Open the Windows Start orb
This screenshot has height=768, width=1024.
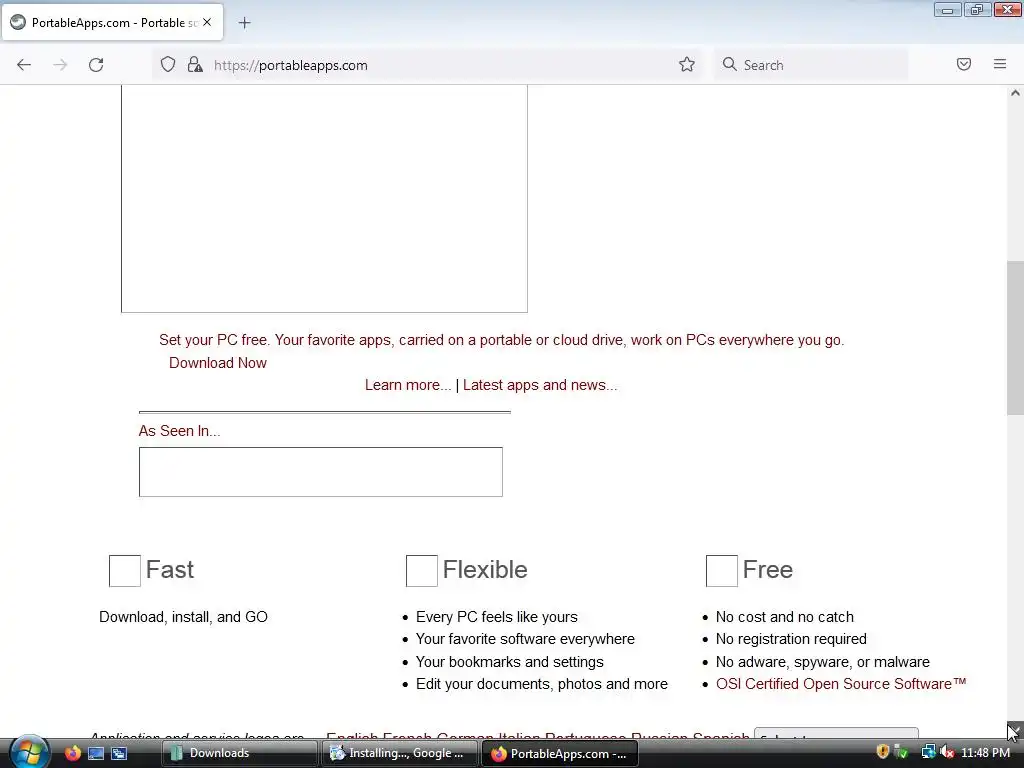click(x=29, y=752)
